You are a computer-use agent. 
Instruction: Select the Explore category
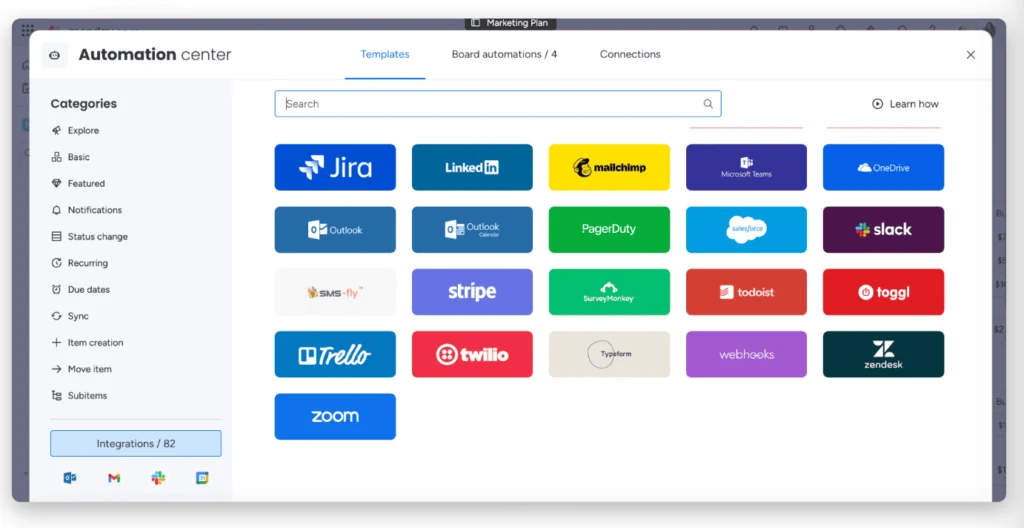(x=75, y=131)
